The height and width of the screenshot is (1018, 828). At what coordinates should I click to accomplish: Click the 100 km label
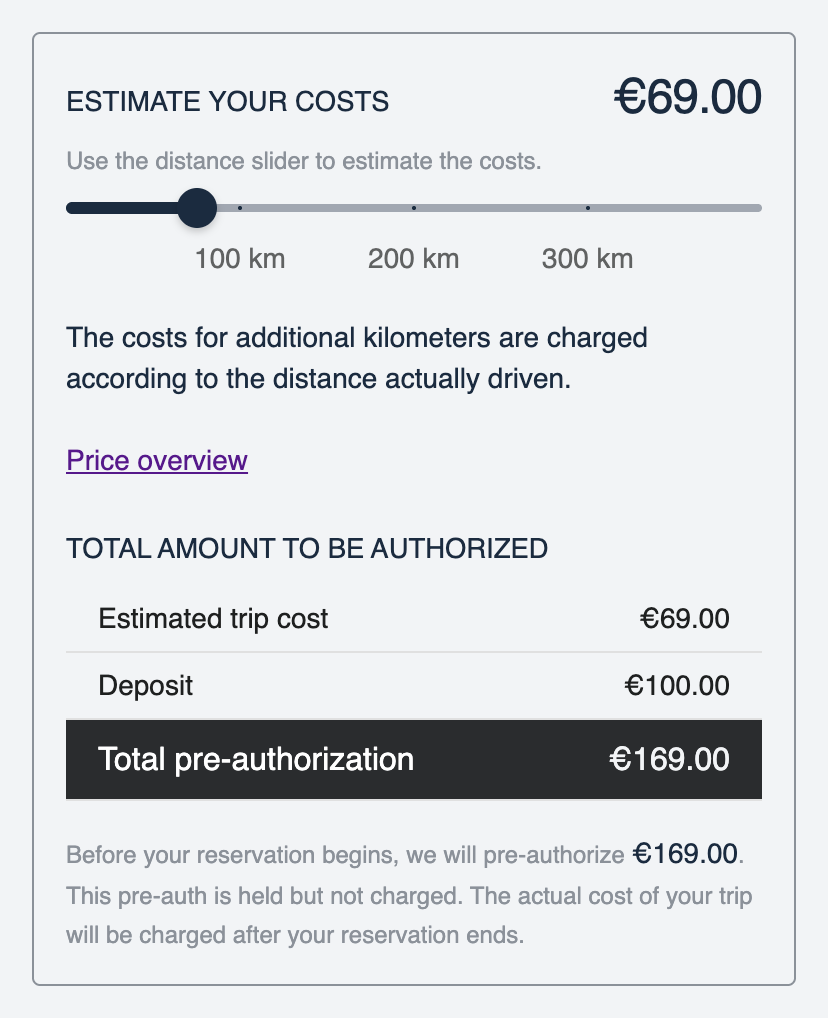(x=240, y=258)
